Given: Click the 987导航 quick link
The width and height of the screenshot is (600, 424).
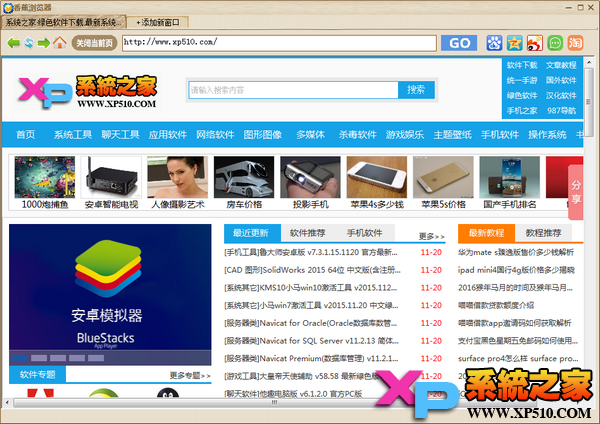Looking at the screenshot, I should [561, 111].
